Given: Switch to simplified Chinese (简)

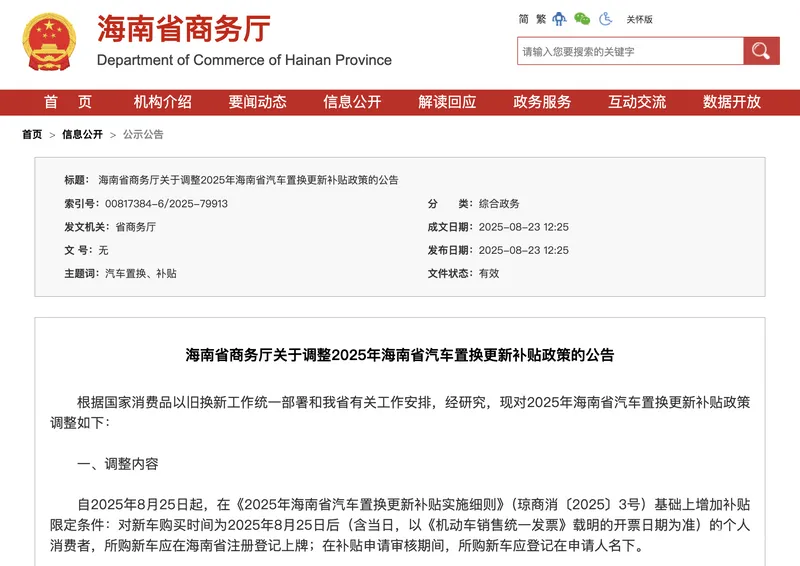Looking at the screenshot, I should tap(524, 19).
